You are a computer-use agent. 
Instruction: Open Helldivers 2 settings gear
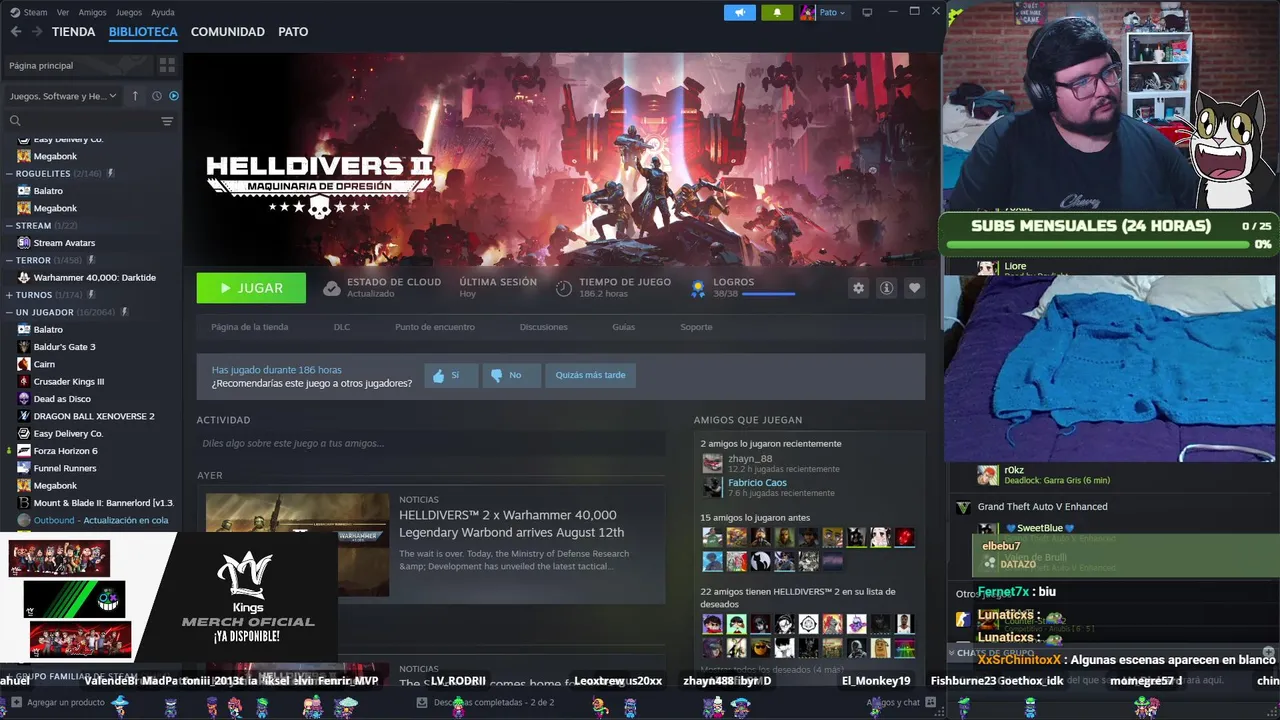click(858, 288)
